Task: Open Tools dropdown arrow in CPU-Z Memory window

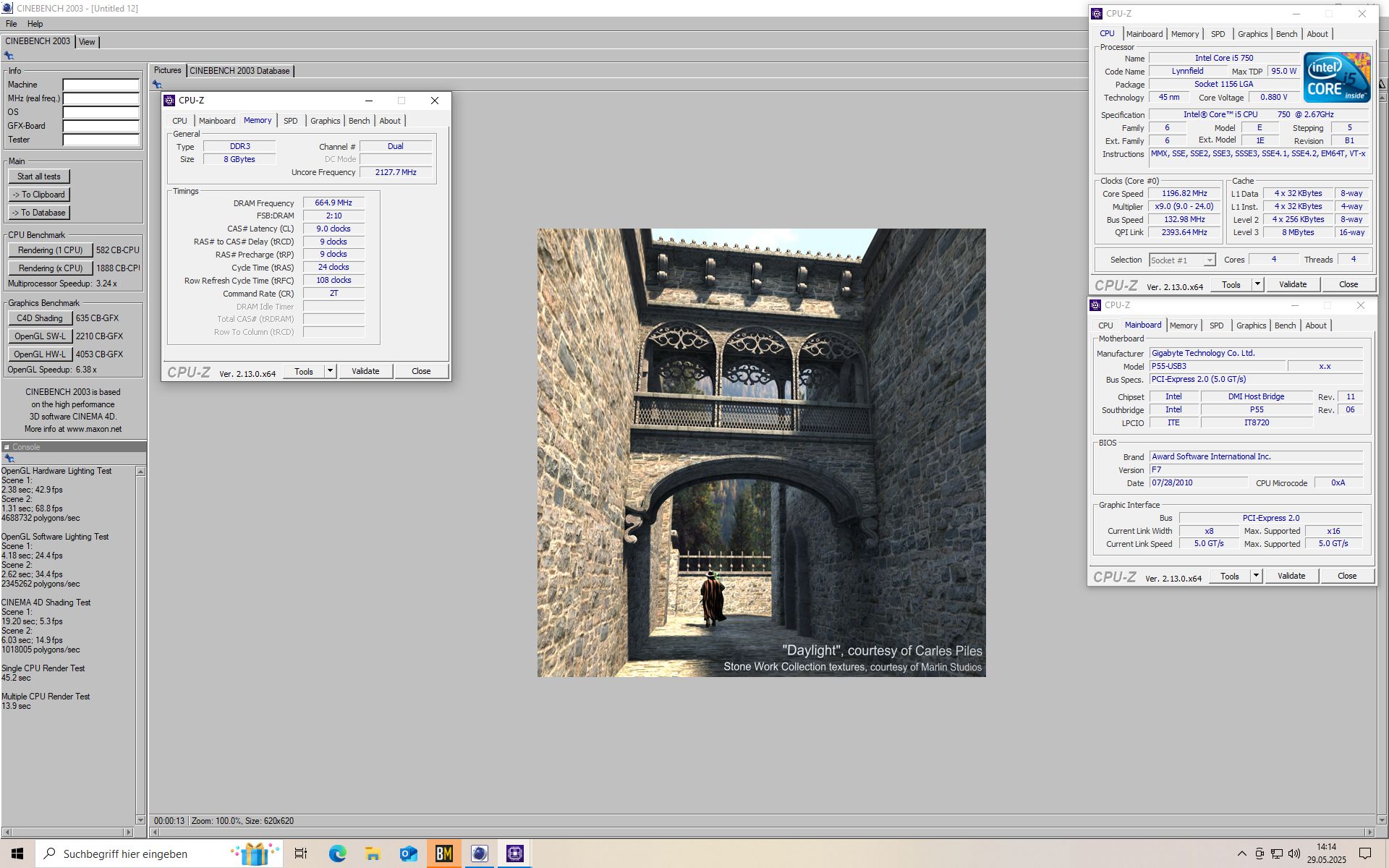Action: click(330, 371)
